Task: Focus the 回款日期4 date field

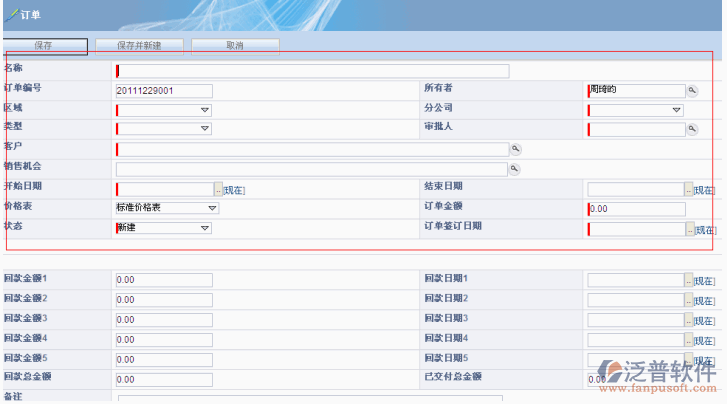Action: 636,340
